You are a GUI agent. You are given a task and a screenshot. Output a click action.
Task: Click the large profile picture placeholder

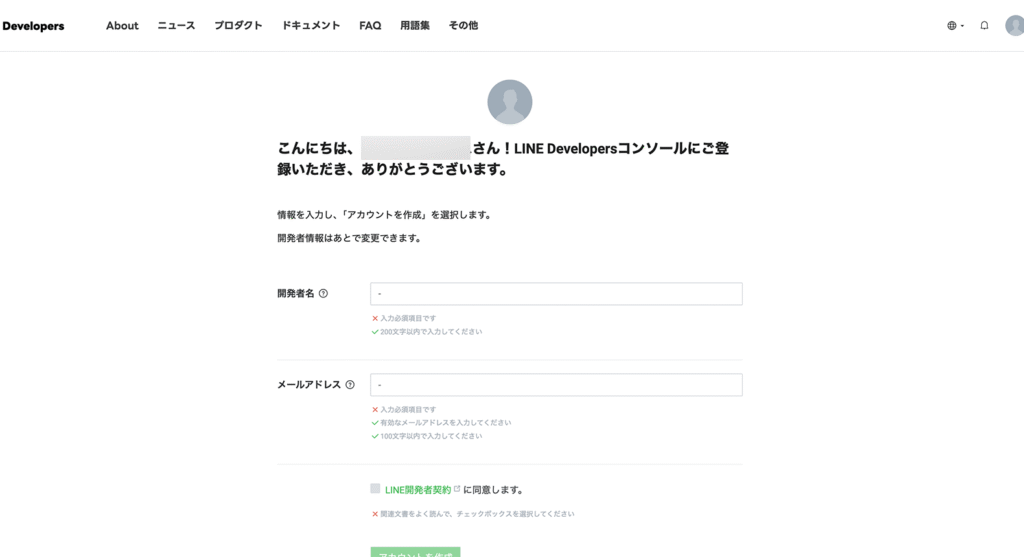tap(509, 102)
